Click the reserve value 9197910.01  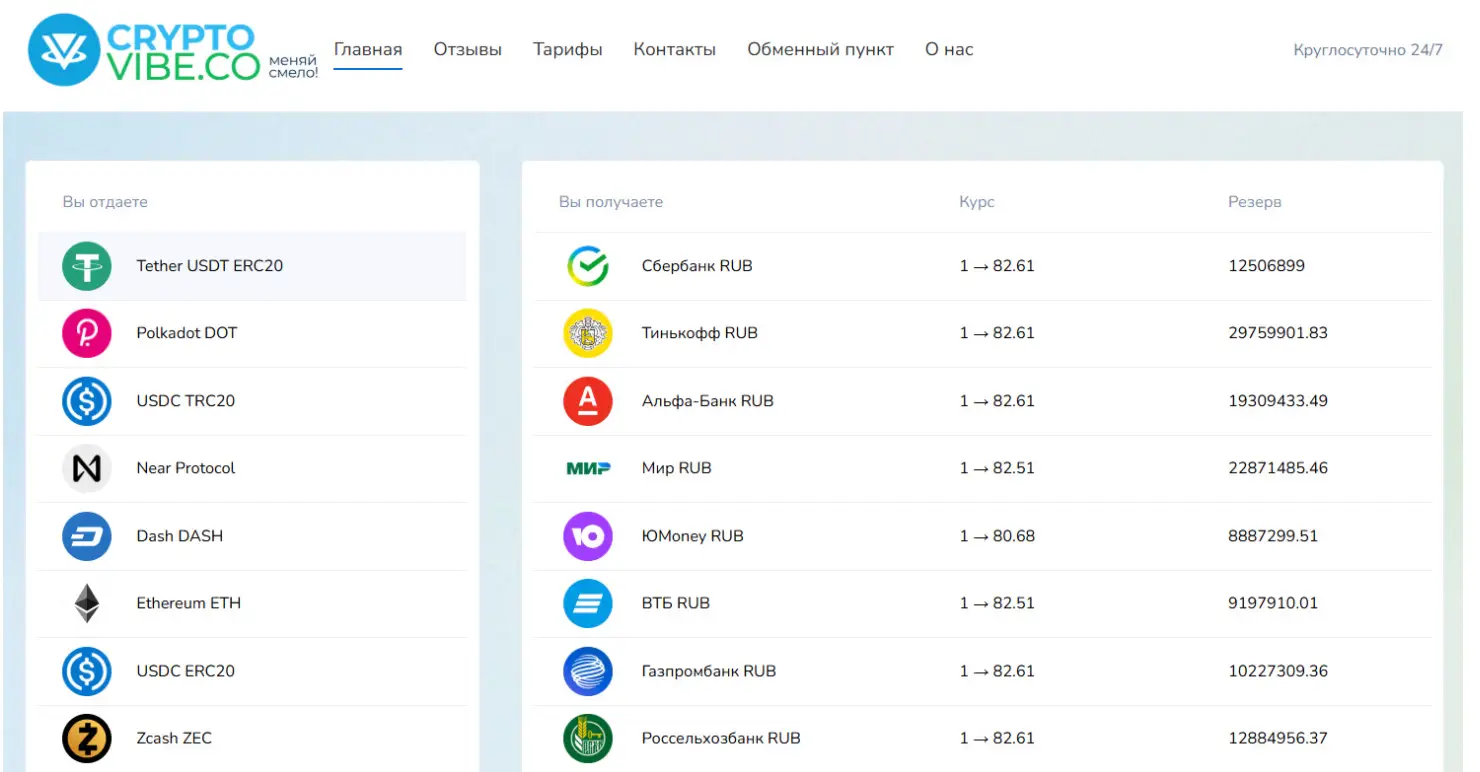[x=1273, y=603]
